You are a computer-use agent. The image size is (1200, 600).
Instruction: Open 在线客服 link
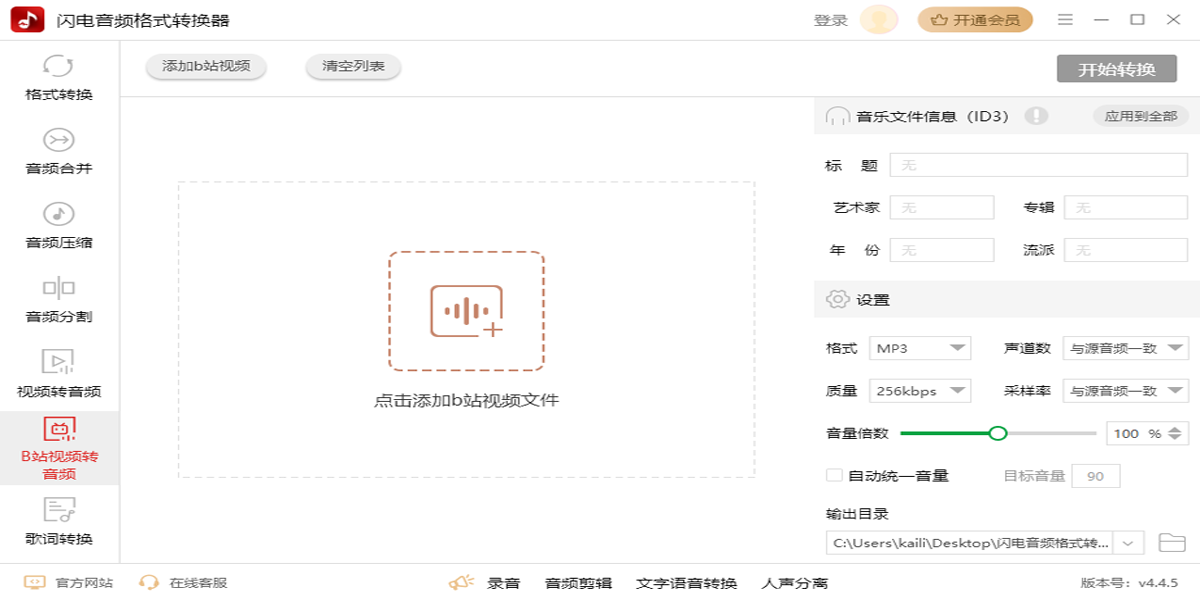tap(198, 583)
